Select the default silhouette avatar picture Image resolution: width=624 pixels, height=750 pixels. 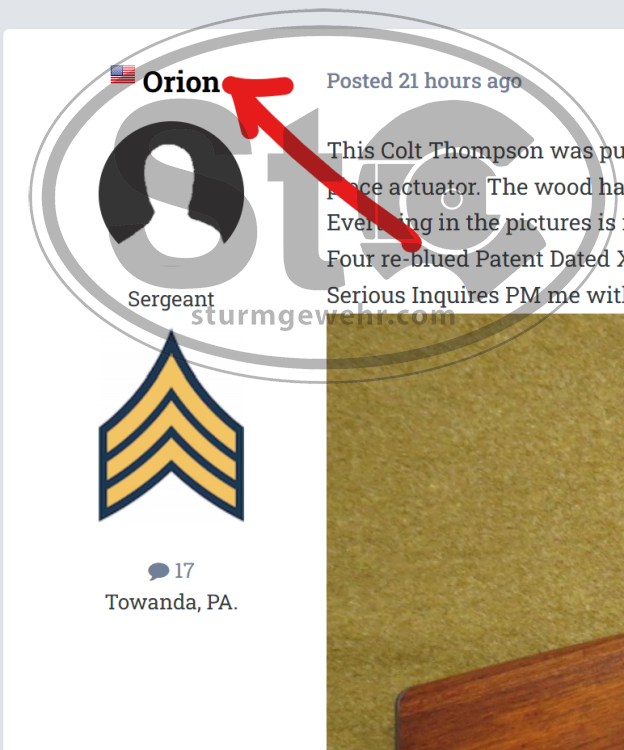click(171, 194)
